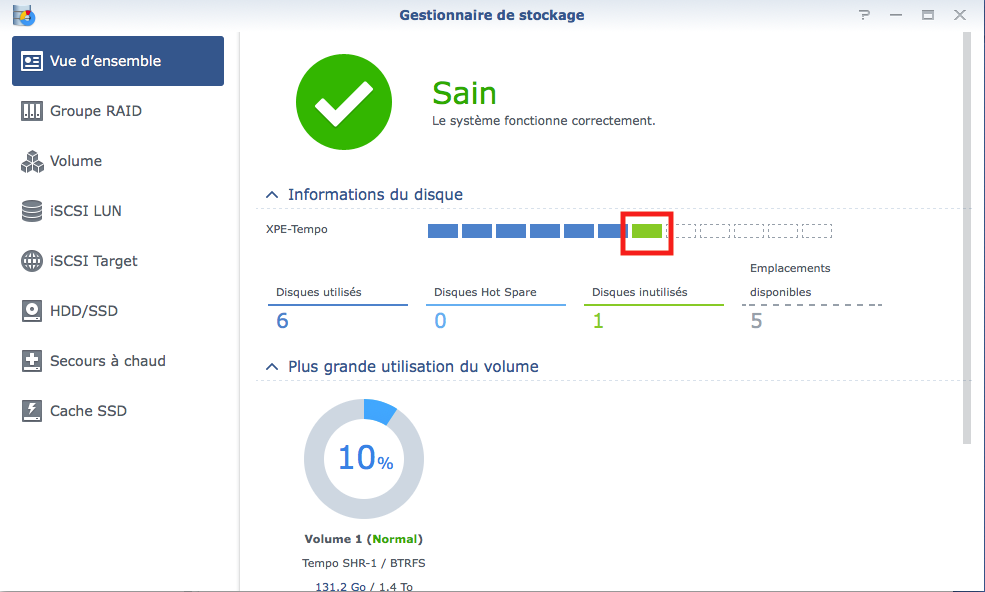Viewport: 985px width, 592px height.
Task: Click the HDD/SSD disk icon
Action: pos(32,311)
